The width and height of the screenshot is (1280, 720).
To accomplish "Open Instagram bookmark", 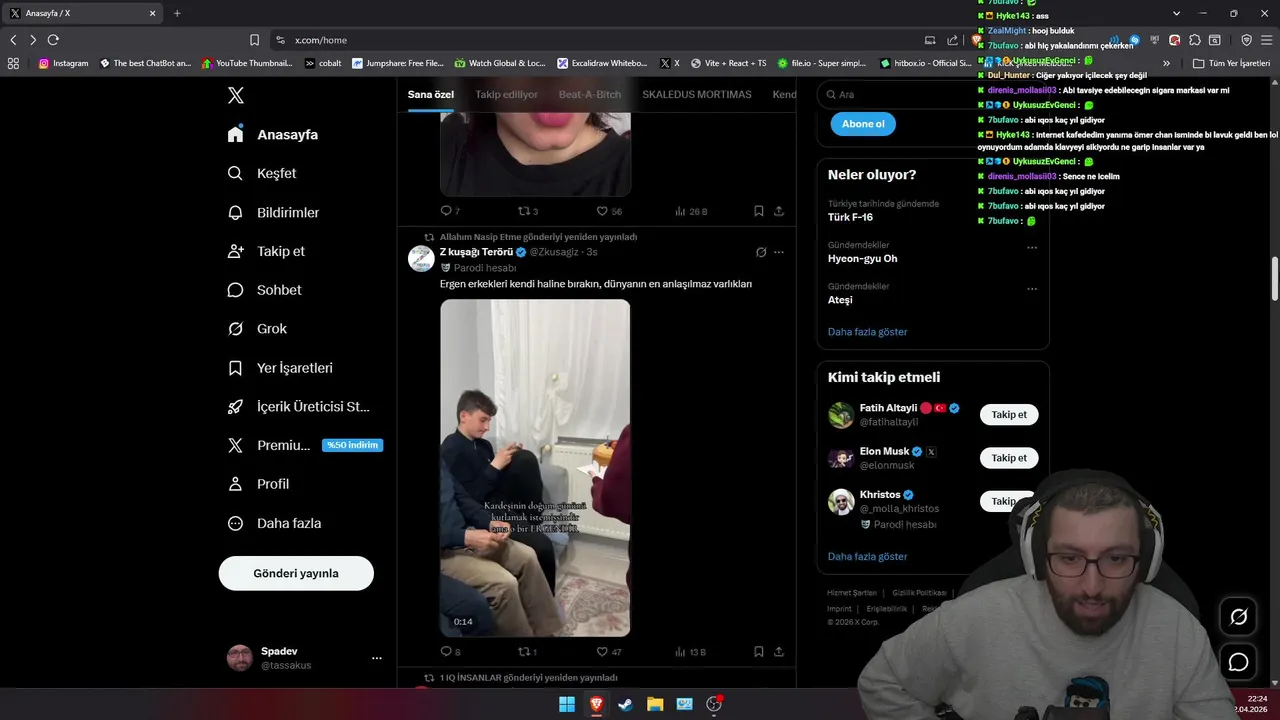I will pos(63,63).
